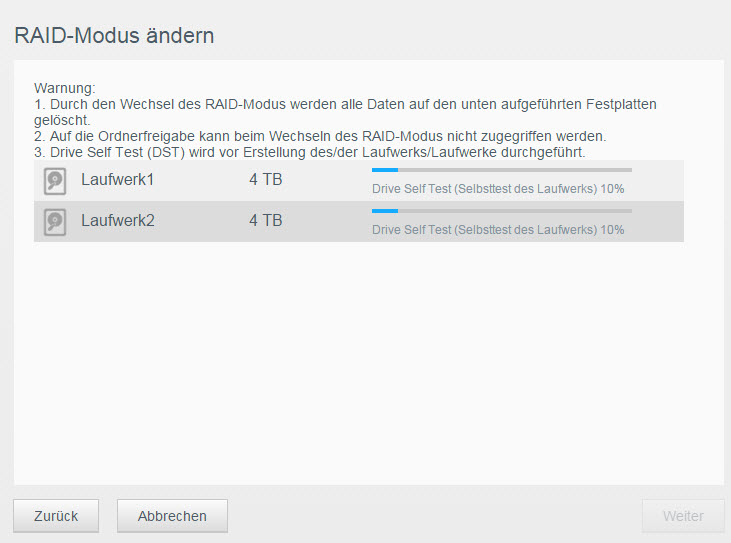Click Laufwerk2's Drive Self Test 10% status text
Screen dimensions: 731x543
[x=498, y=230]
